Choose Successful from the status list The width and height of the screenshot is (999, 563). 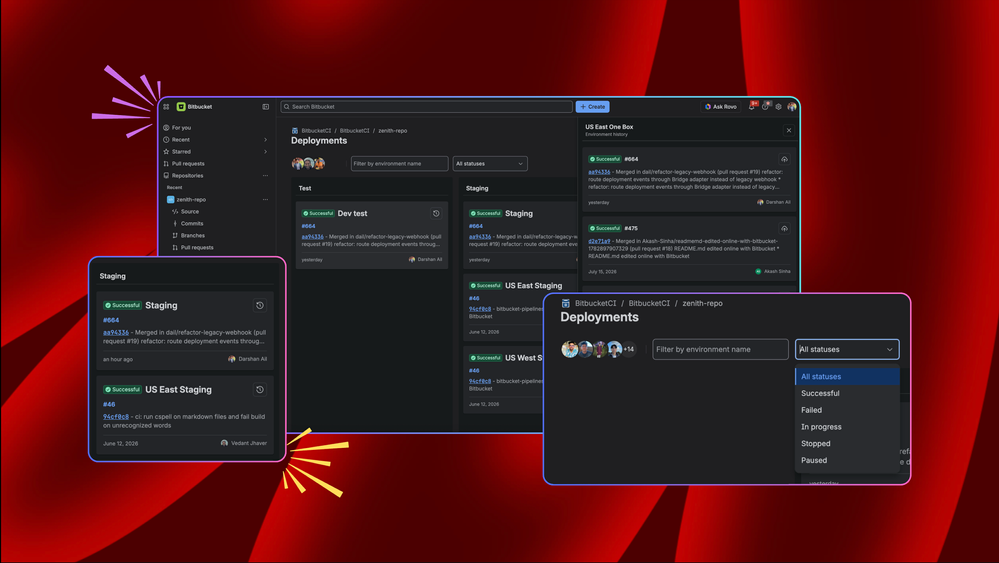(x=847, y=394)
